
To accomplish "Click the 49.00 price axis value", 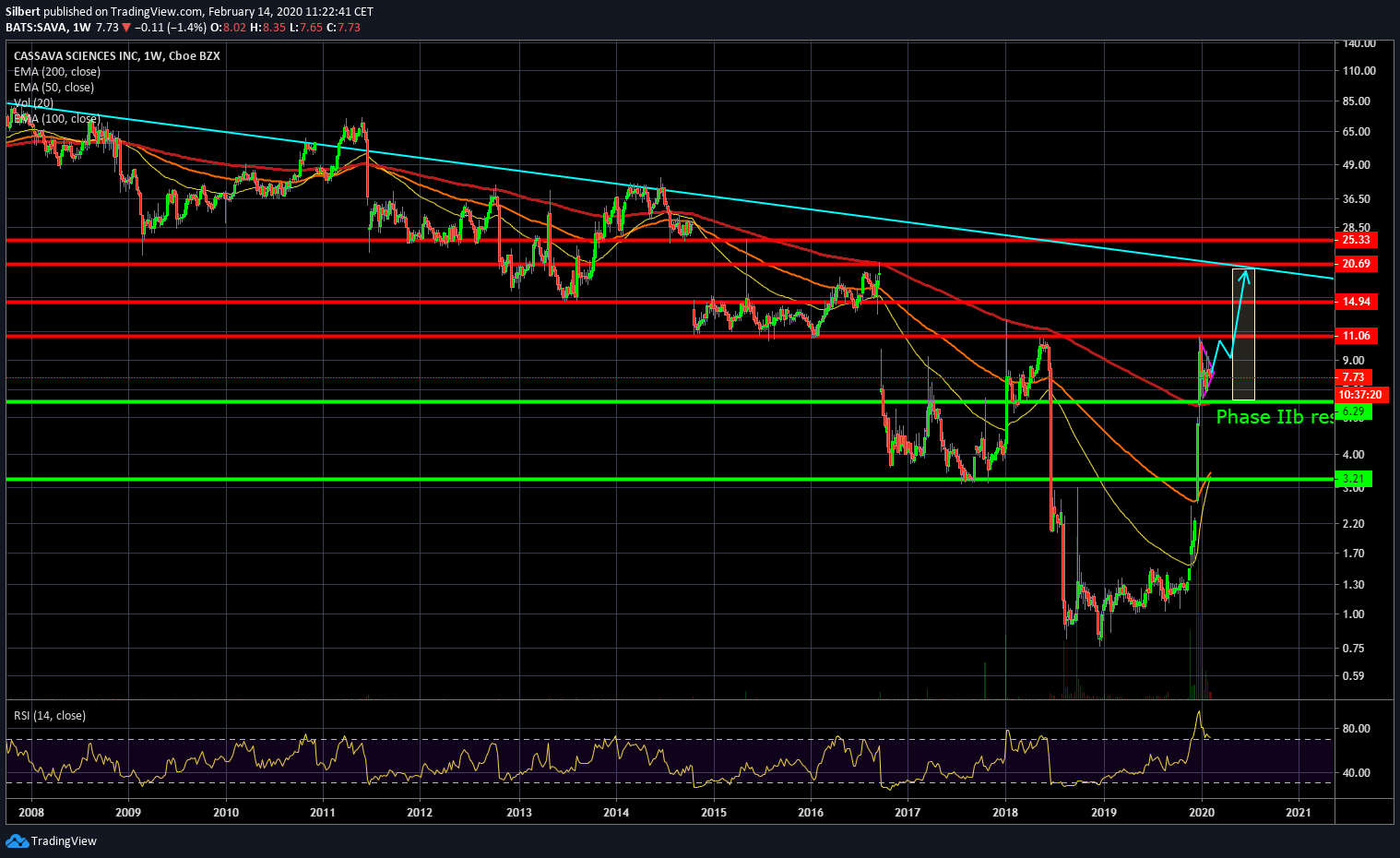I will click(1357, 165).
